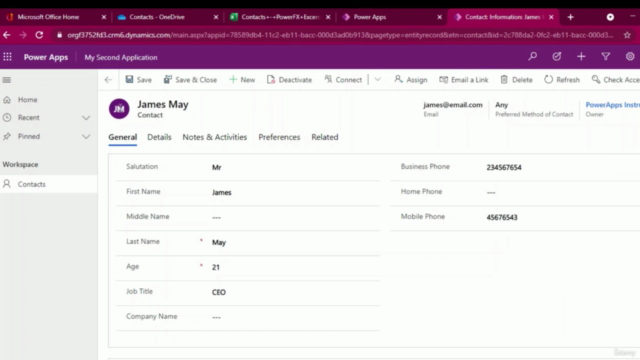Viewport: 640px width, 360px height.
Task: Open the PowerApps owner link
Action: [x=613, y=105]
